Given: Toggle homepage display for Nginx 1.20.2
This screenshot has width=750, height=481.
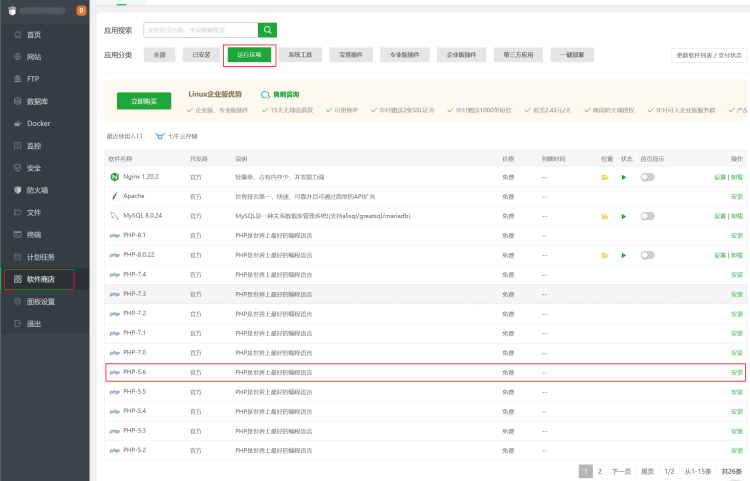Looking at the screenshot, I should coord(648,177).
